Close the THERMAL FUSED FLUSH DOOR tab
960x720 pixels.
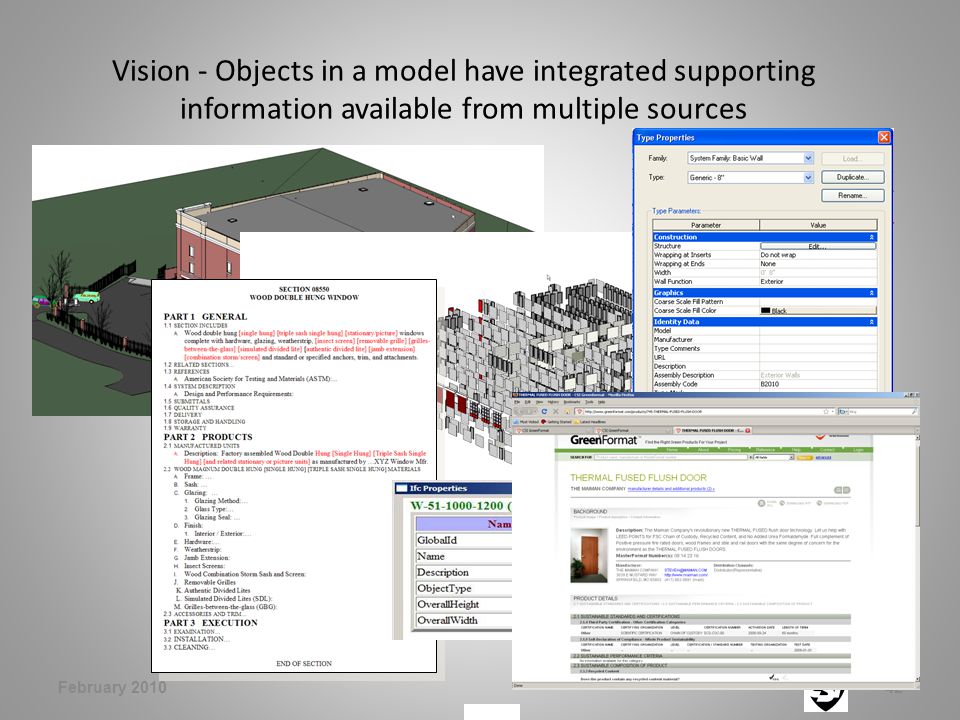click(748, 430)
